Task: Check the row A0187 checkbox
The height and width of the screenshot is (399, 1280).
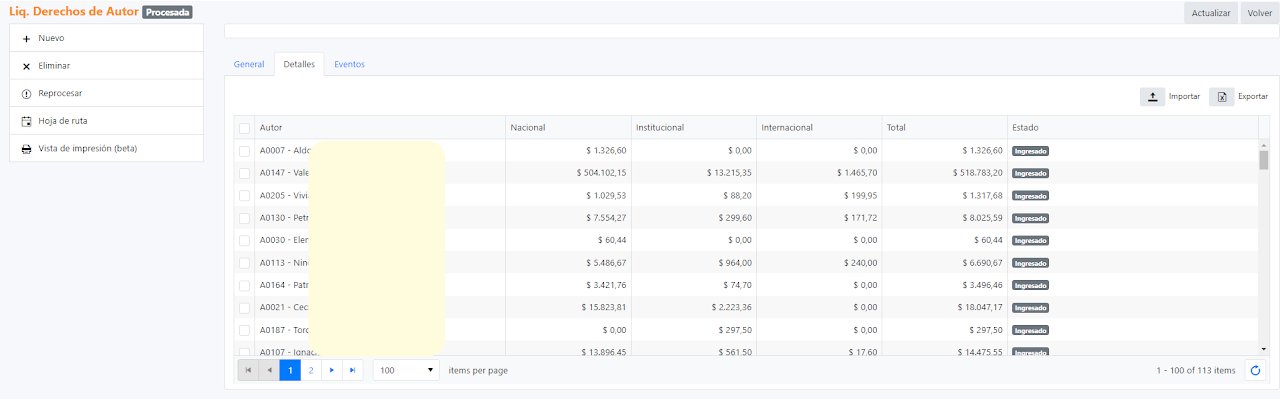Action: [244, 330]
